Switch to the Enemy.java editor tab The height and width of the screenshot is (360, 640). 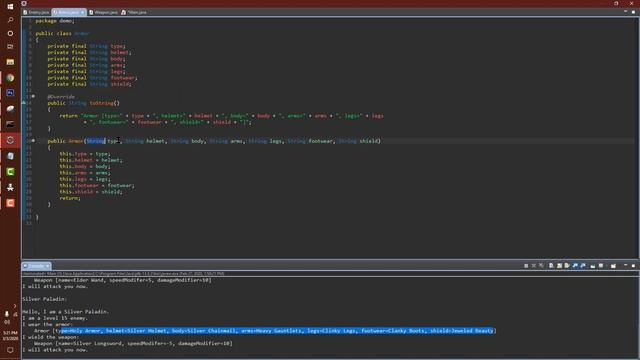click(x=36, y=12)
